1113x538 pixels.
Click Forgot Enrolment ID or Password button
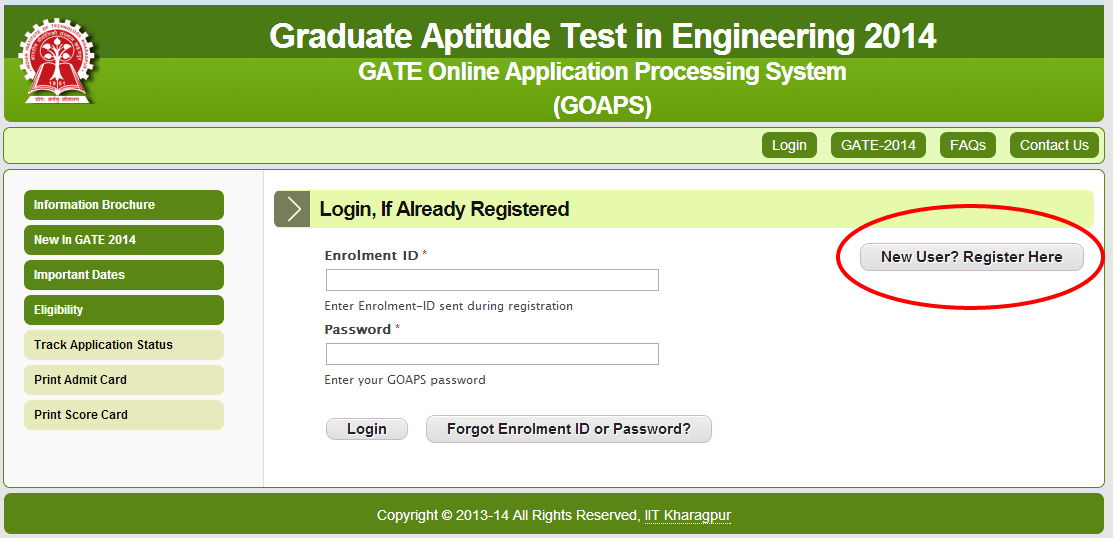tap(569, 429)
